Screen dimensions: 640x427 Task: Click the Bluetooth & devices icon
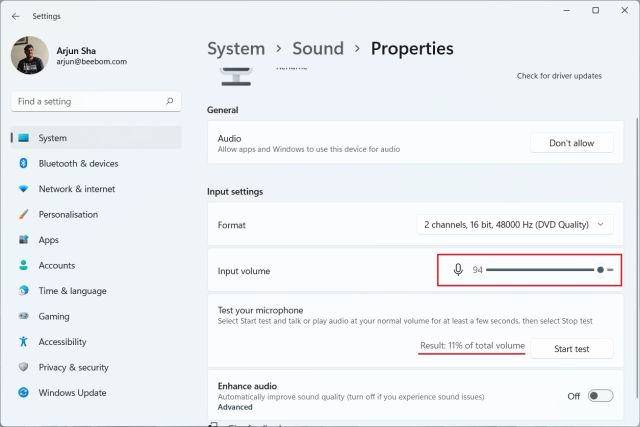tap(23, 163)
